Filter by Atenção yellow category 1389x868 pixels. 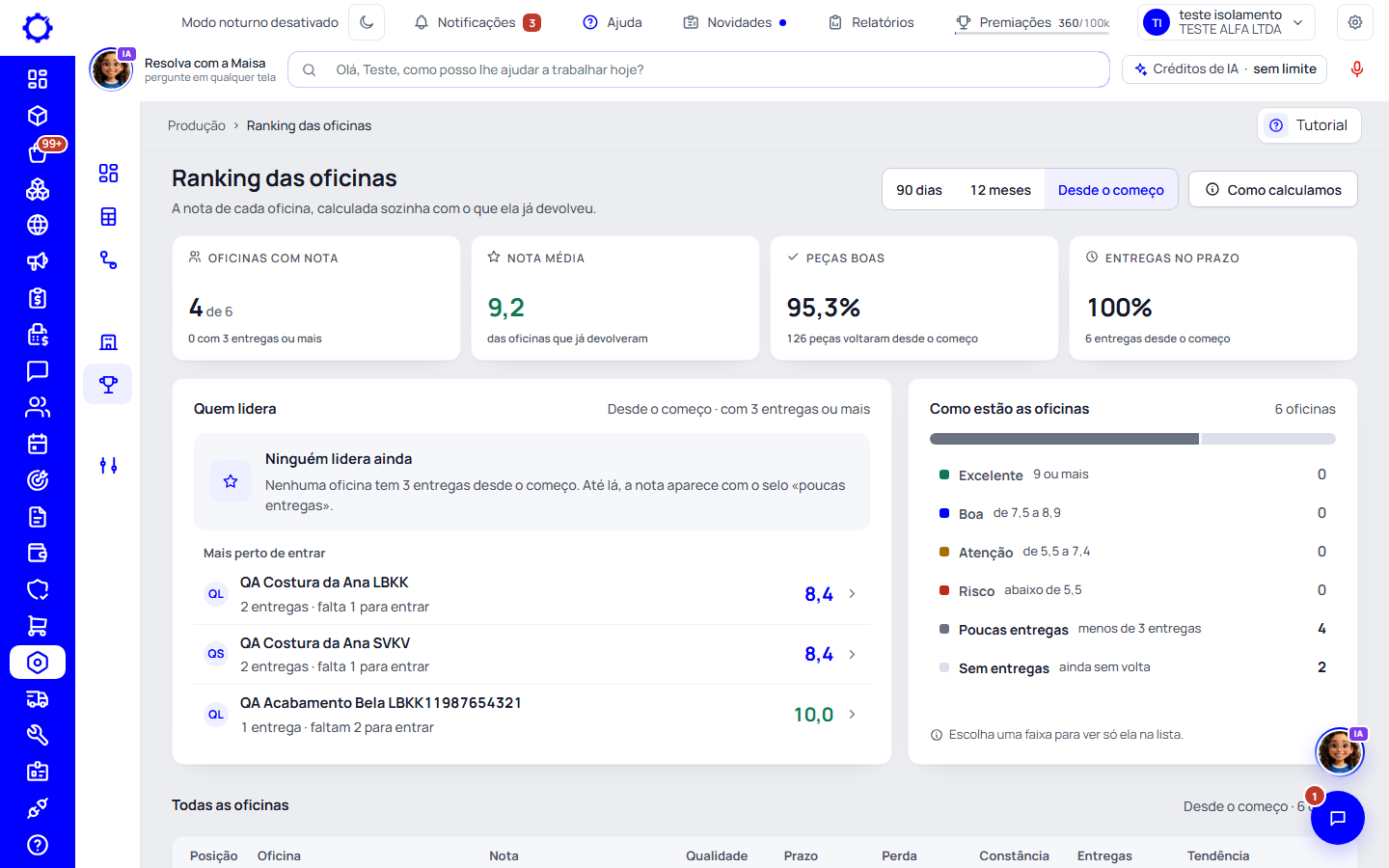coord(1132,552)
